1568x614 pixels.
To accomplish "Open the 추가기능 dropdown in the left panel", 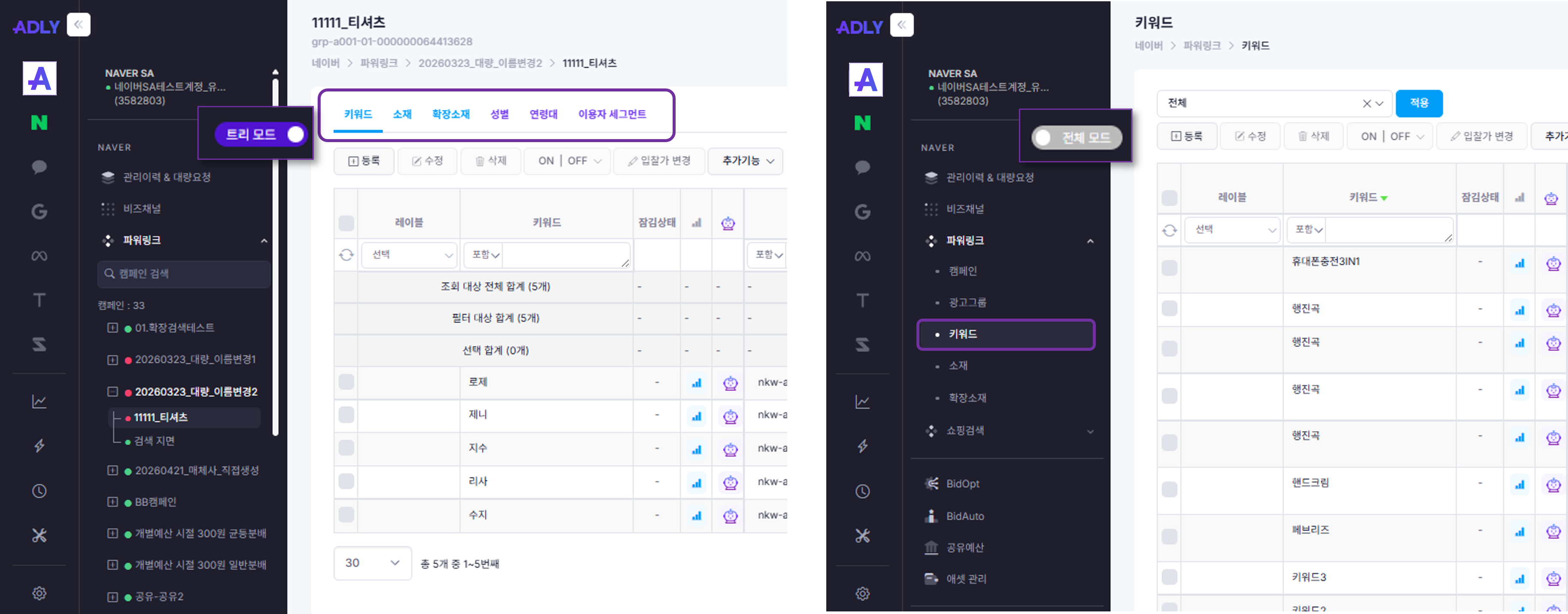I will pos(746,161).
